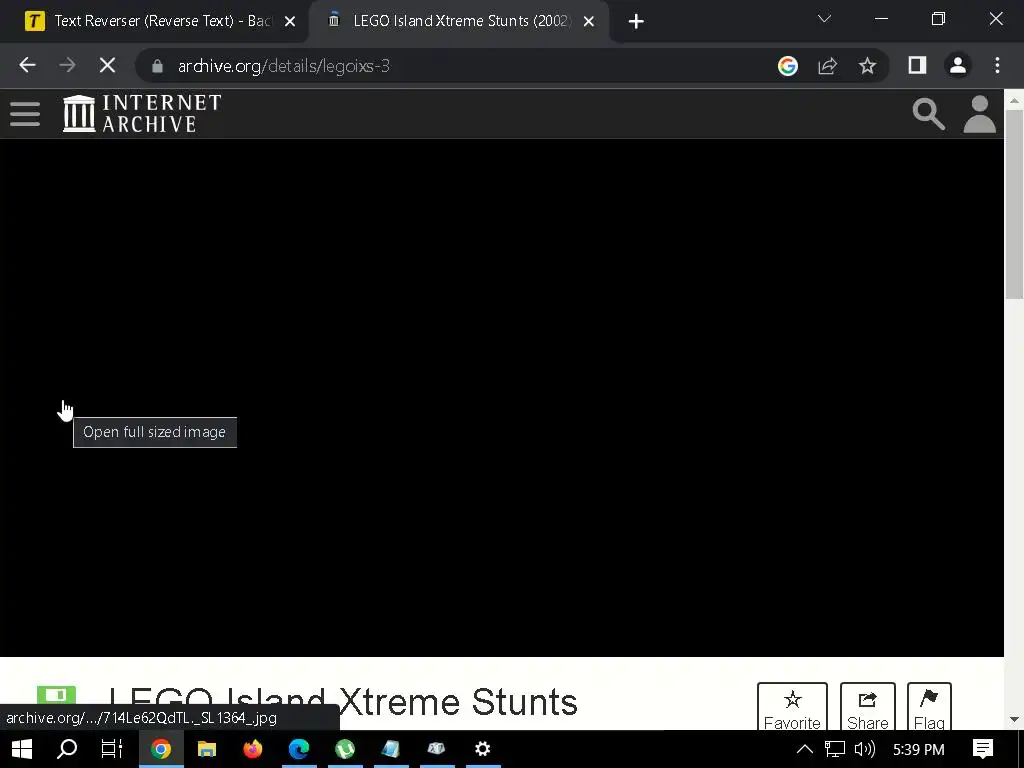This screenshot has width=1024, height=768.
Task: Open the Internet Archive user account icon
Action: click(x=980, y=114)
